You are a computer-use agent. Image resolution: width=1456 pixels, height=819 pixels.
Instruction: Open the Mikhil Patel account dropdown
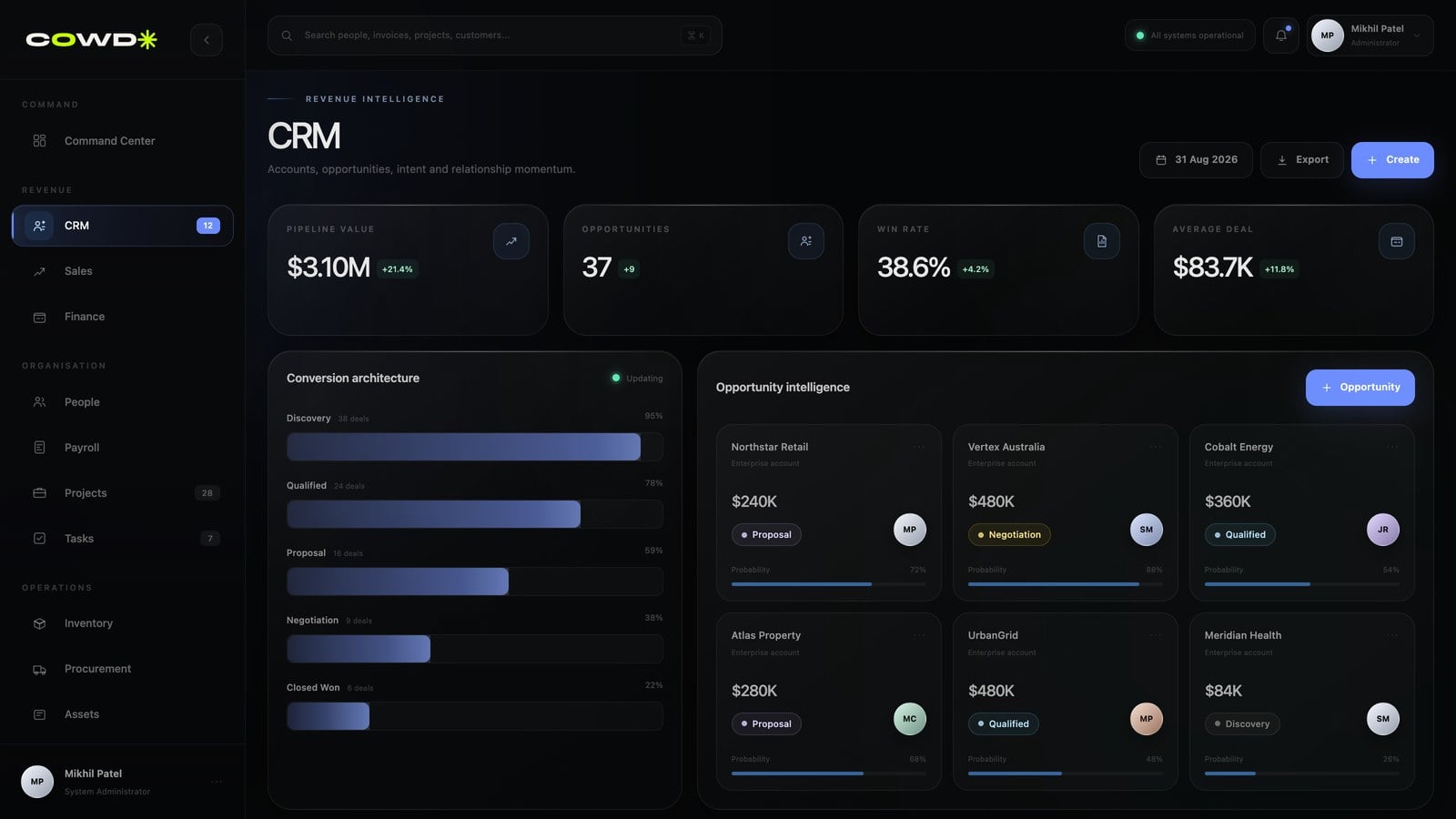(x=1370, y=35)
